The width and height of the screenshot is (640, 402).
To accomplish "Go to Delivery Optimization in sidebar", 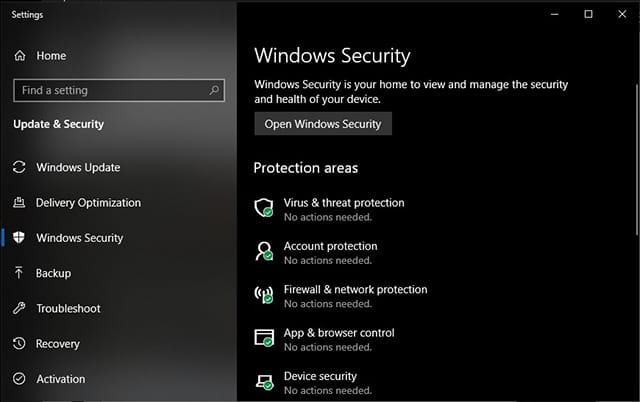I will click(88, 203).
